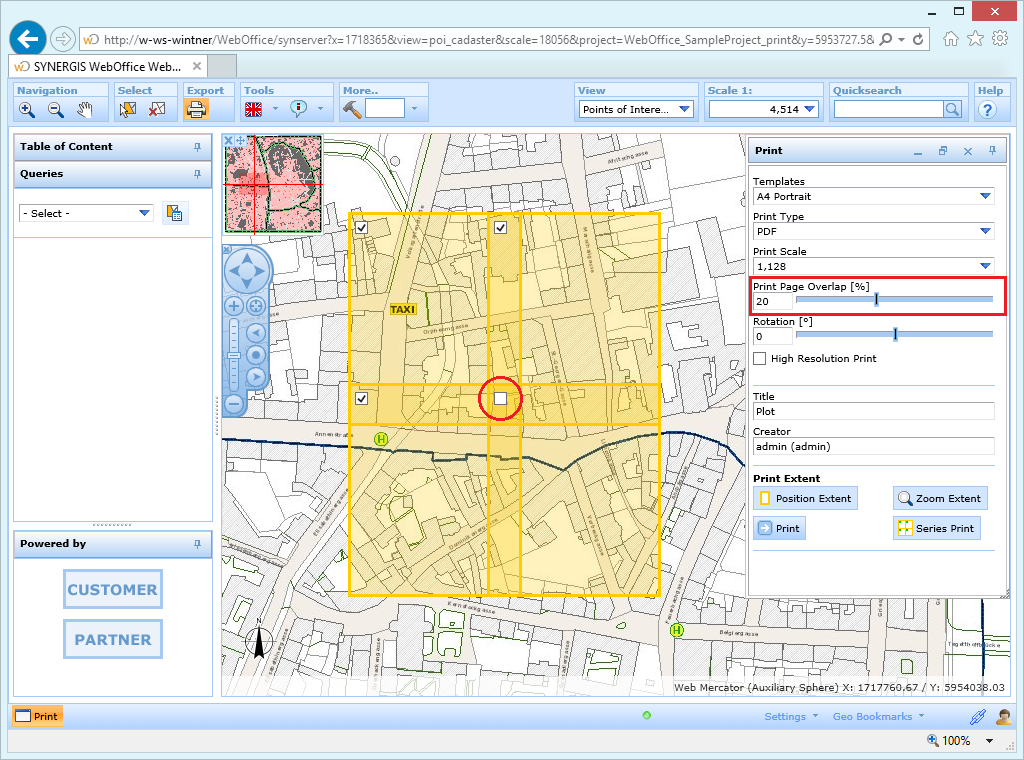This screenshot has width=1024, height=760.
Task: Open the Templates dropdown showing A4 Portrait
Action: pyautogui.click(x=873, y=197)
